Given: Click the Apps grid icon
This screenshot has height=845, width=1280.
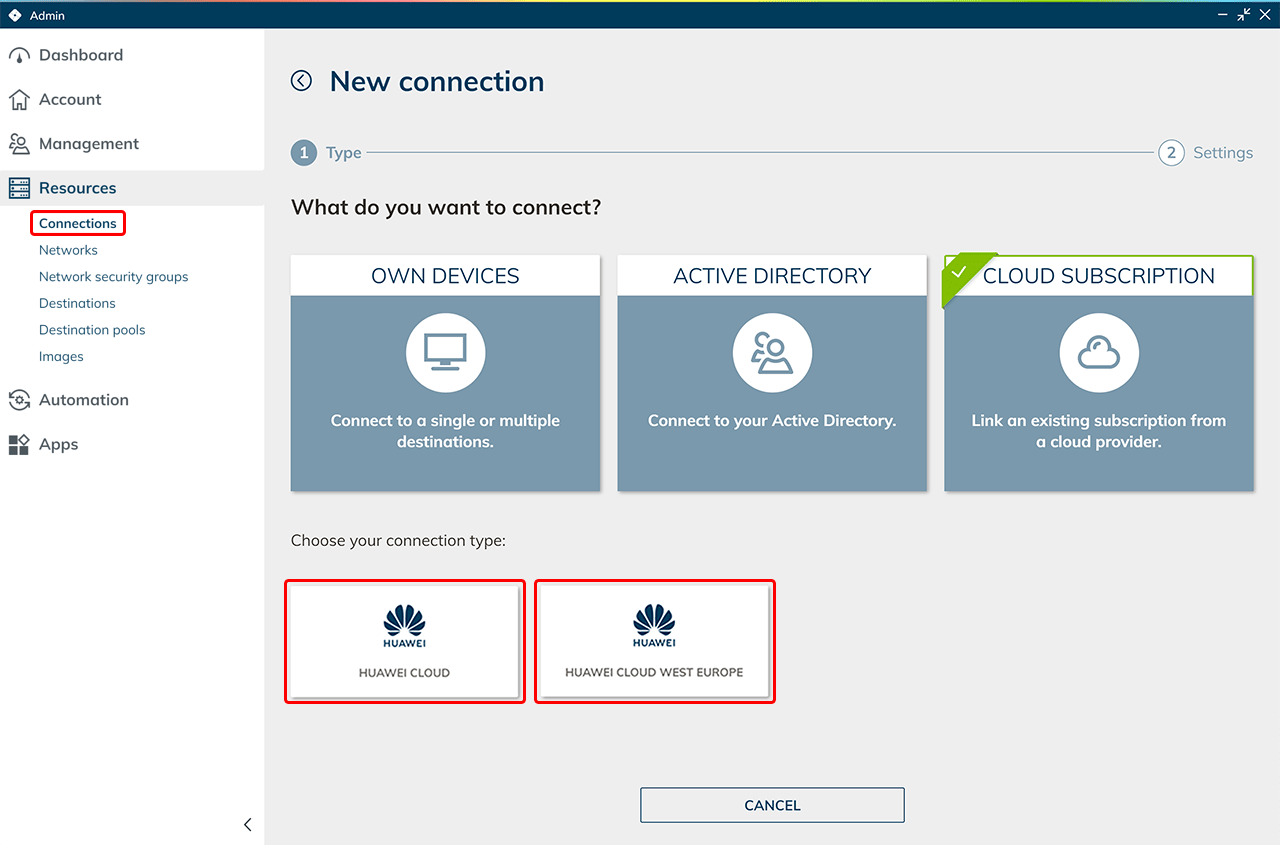Looking at the screenshot, I should (x=19, y=445).
